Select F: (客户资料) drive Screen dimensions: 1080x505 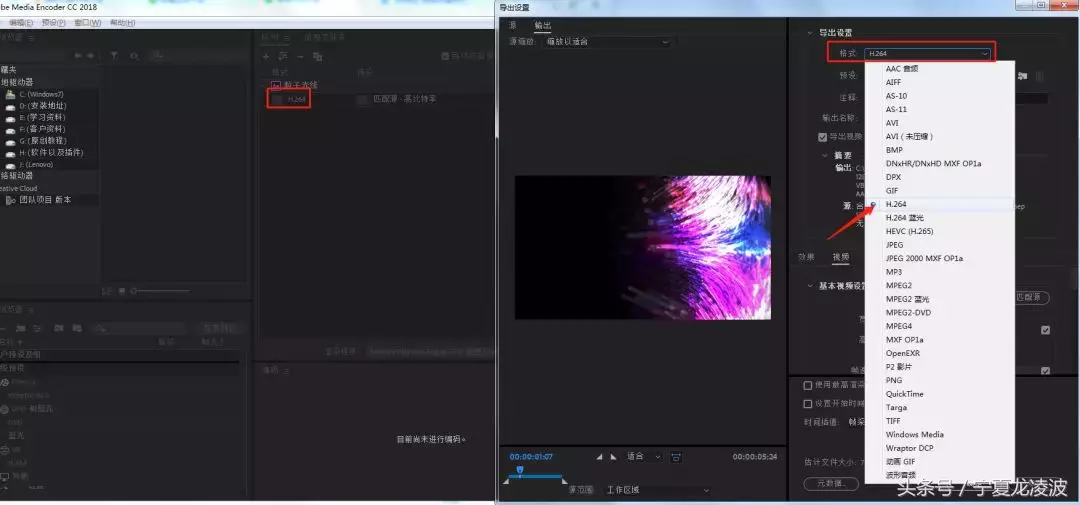coord(41,129)
